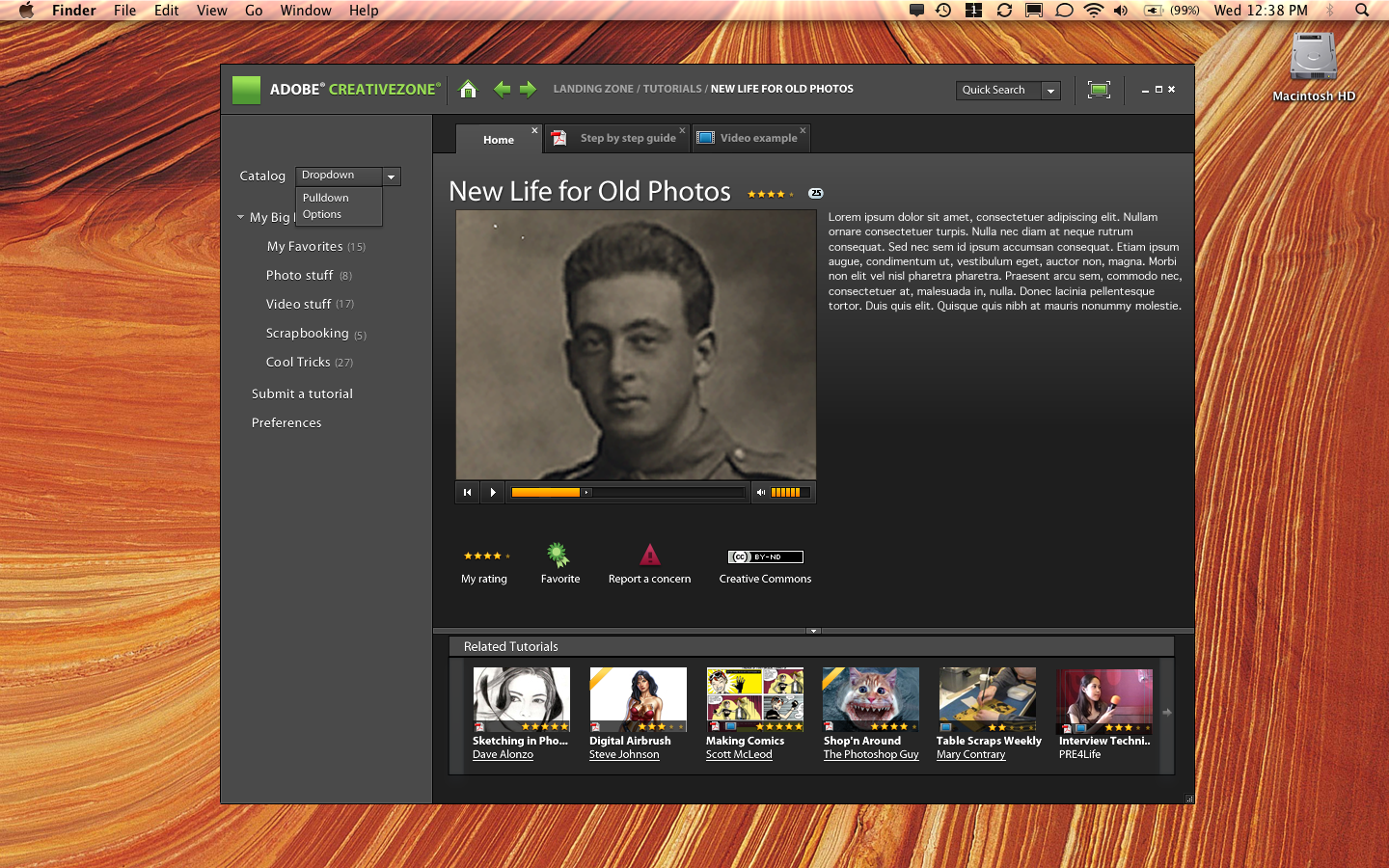Click TUTORIALS in the breadcrumb
The image size is (1389, 868).
tap(672, 89)
